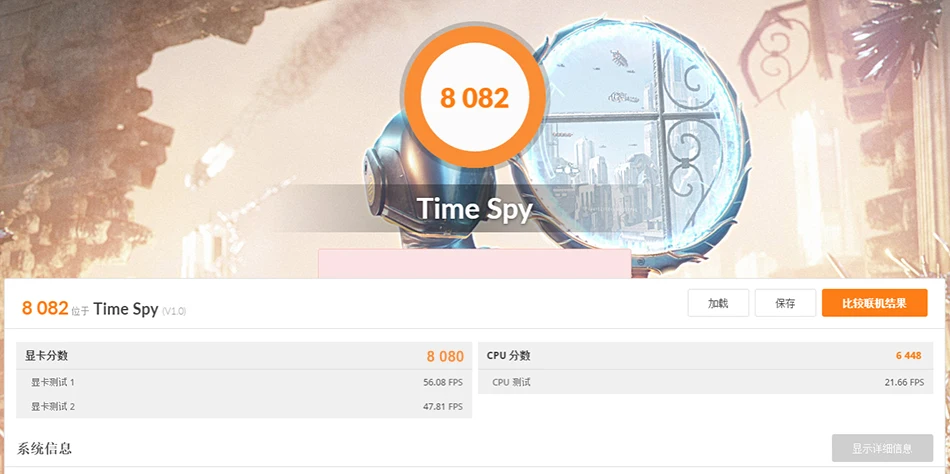Click the 系统信息 section heading

44,449
